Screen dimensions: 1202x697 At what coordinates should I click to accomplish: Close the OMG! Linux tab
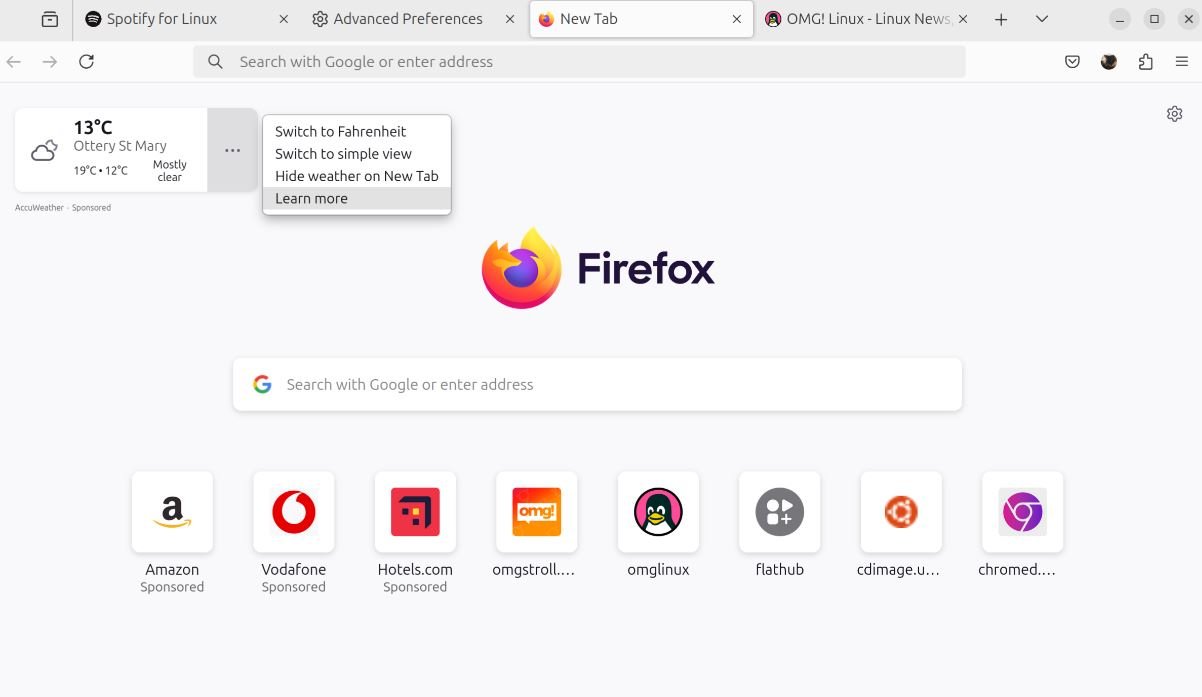[964, 19]
